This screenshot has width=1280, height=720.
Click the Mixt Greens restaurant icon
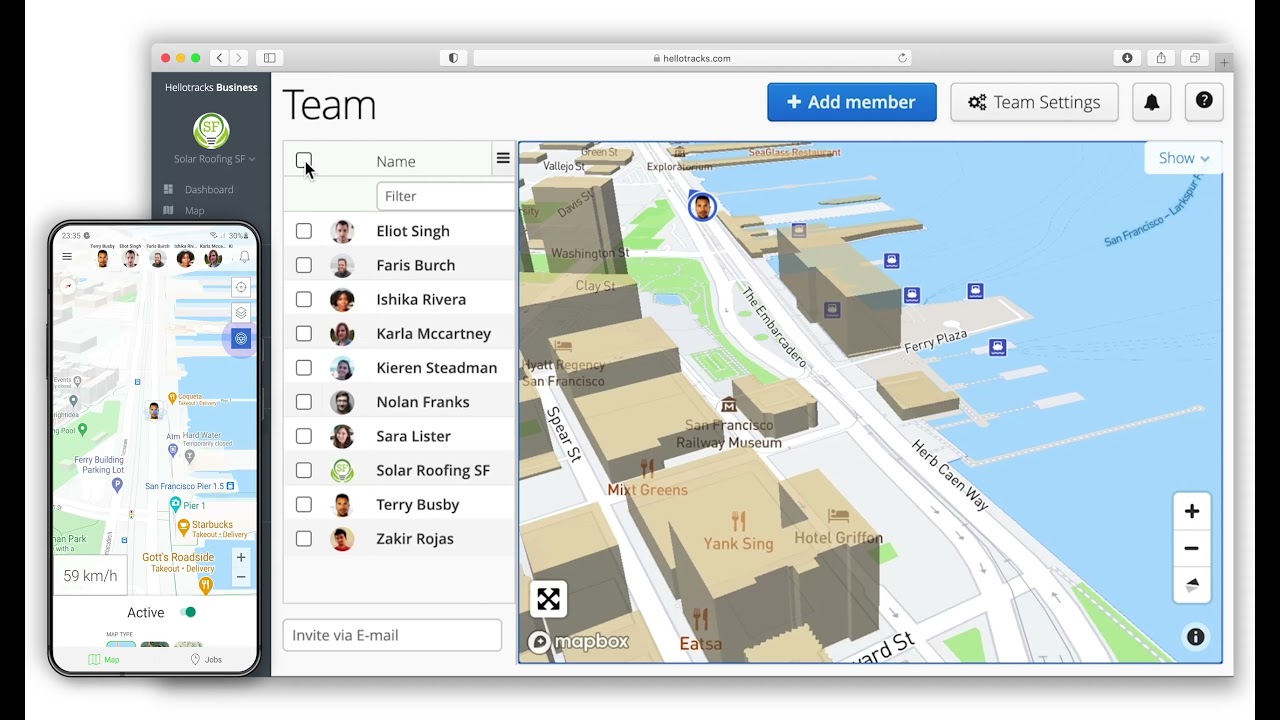tap(647, 468)
